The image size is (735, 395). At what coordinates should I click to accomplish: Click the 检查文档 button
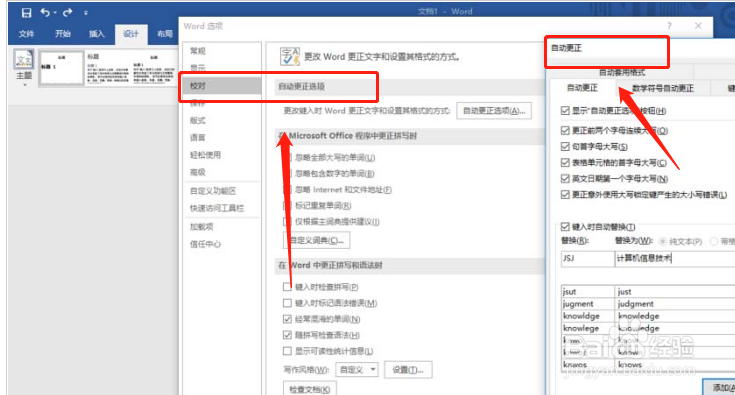309,389
